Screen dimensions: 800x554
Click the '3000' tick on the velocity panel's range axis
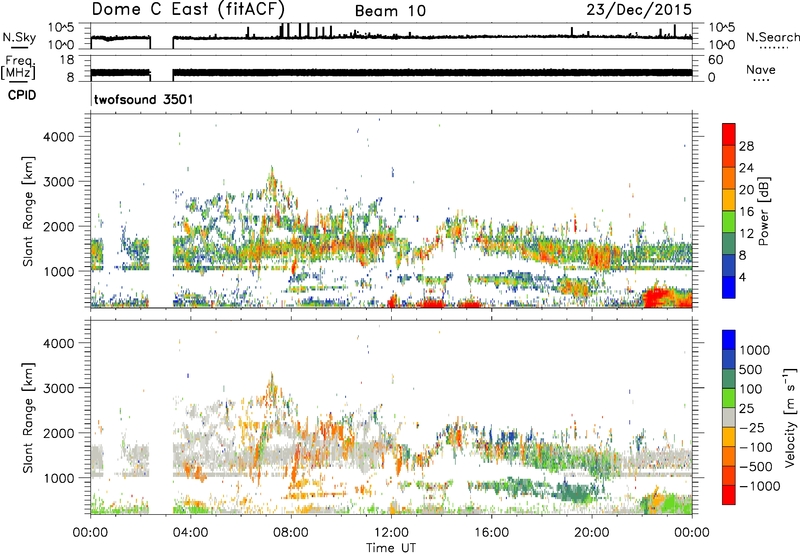pyautogui.click(x=58, y=388)
